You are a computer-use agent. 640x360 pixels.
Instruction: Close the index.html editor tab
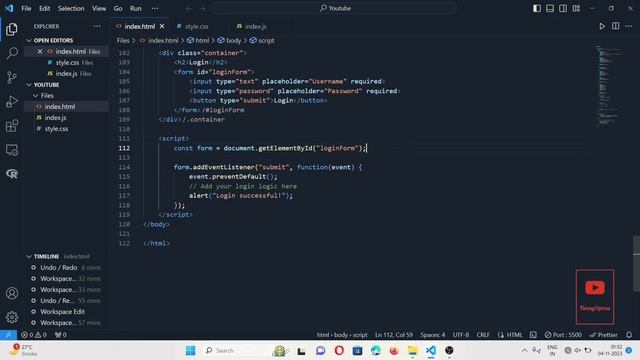(x=162, y=26)
